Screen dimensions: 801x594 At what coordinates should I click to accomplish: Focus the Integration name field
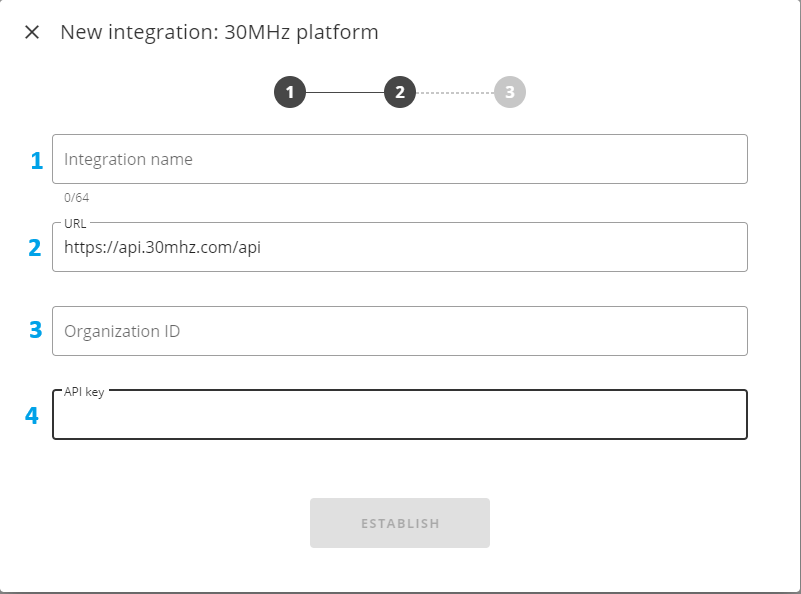(x=400, y=159)
